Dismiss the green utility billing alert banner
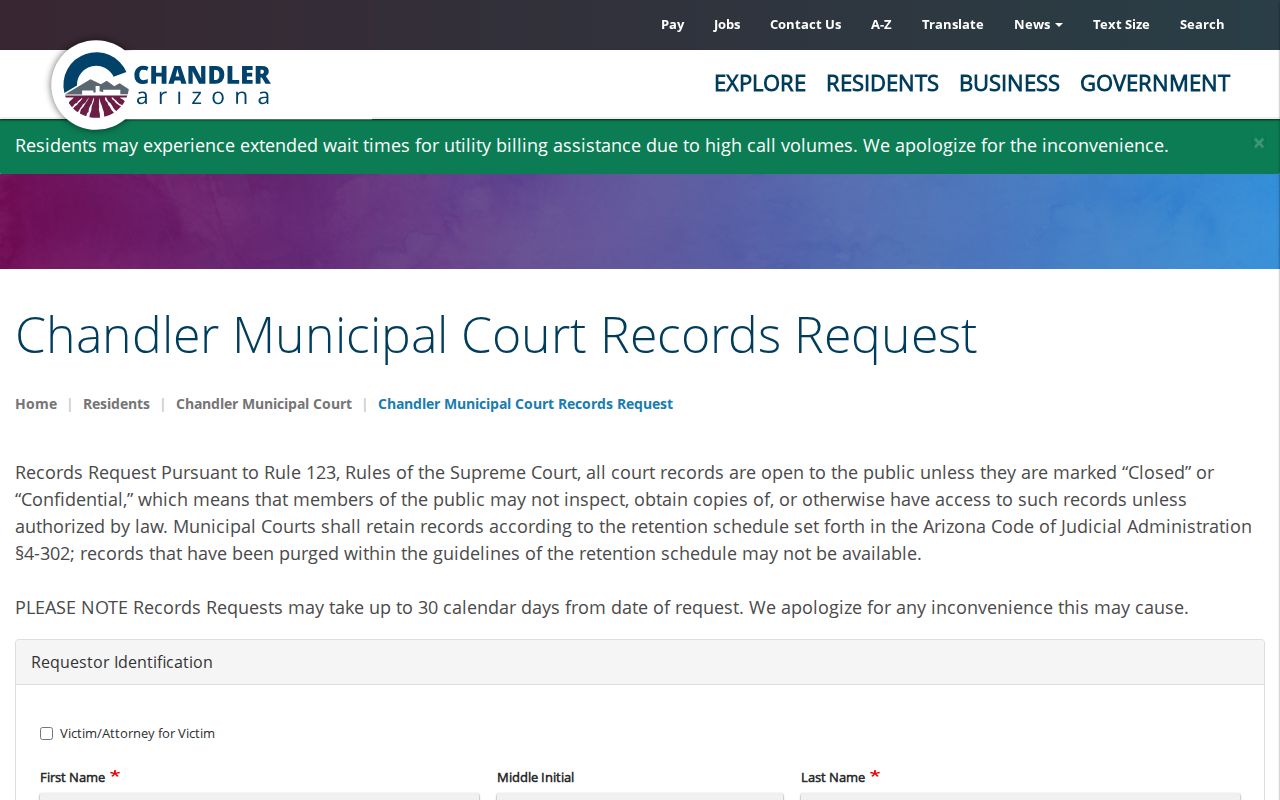The height and width of the screenshot is (800, 1280). tap(1258, 144)
